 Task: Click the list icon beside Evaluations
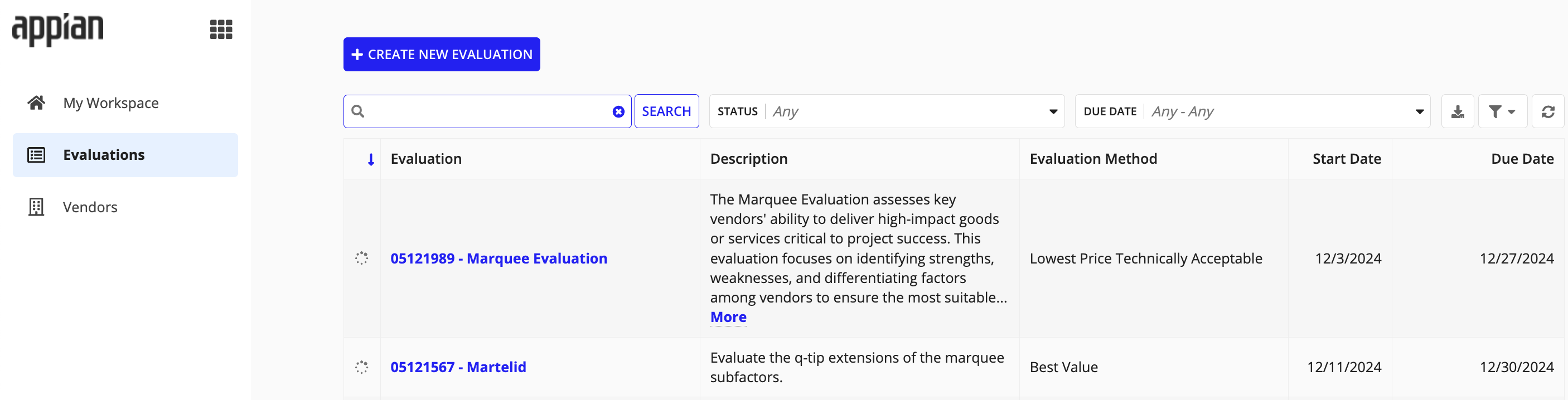point(36,155)
